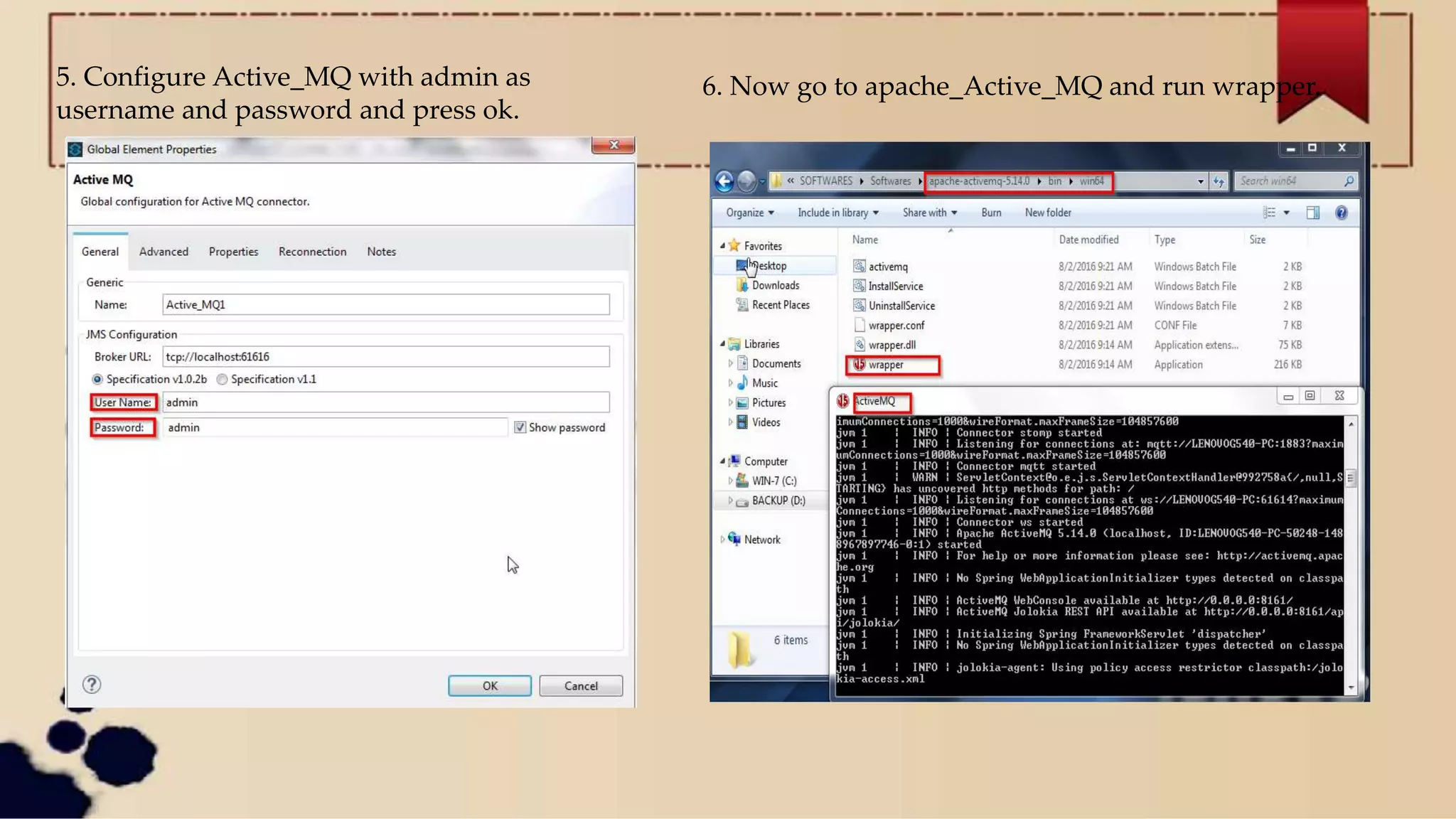Collapse the Computer group
1456x819 pixels.
pyautogui.click(x=722, y=461)
